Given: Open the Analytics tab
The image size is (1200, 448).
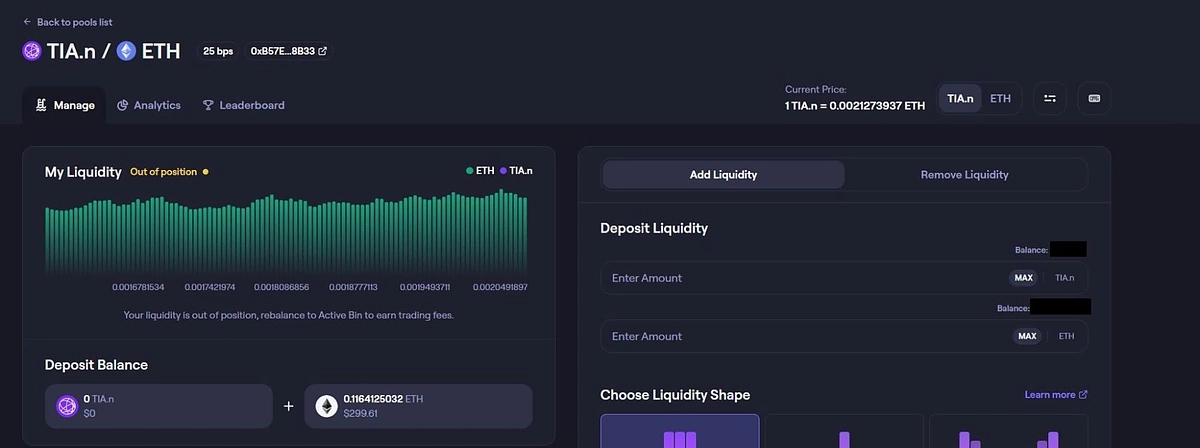Looking at the screenshot, I should (148, 105).
